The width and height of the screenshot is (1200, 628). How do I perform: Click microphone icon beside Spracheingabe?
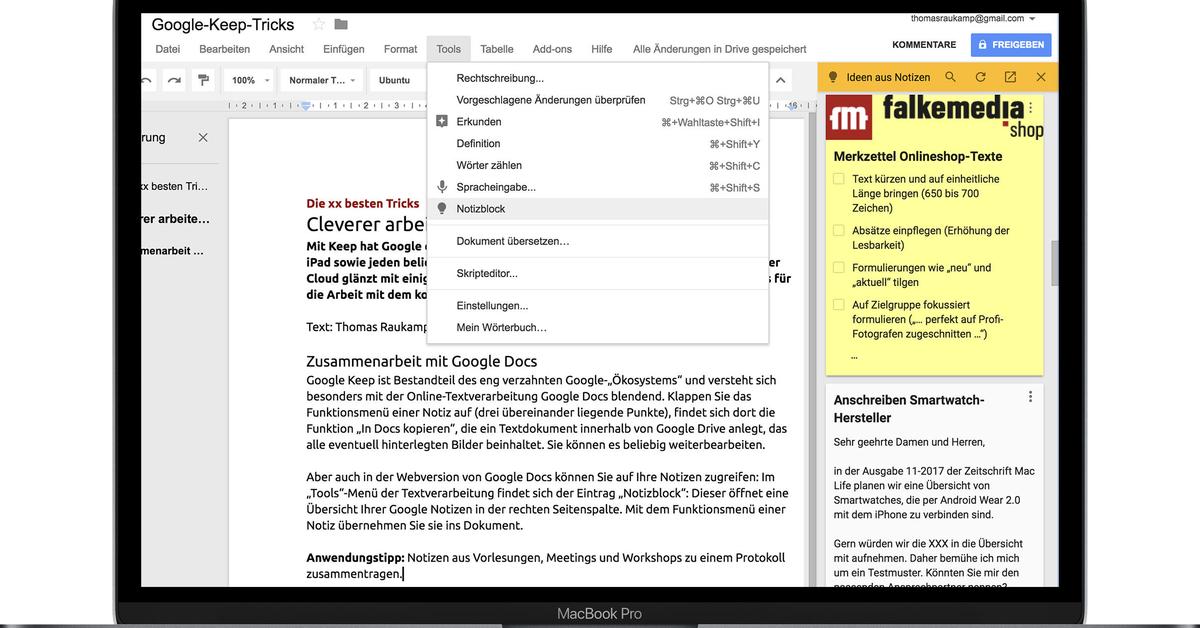pos(442,187)
